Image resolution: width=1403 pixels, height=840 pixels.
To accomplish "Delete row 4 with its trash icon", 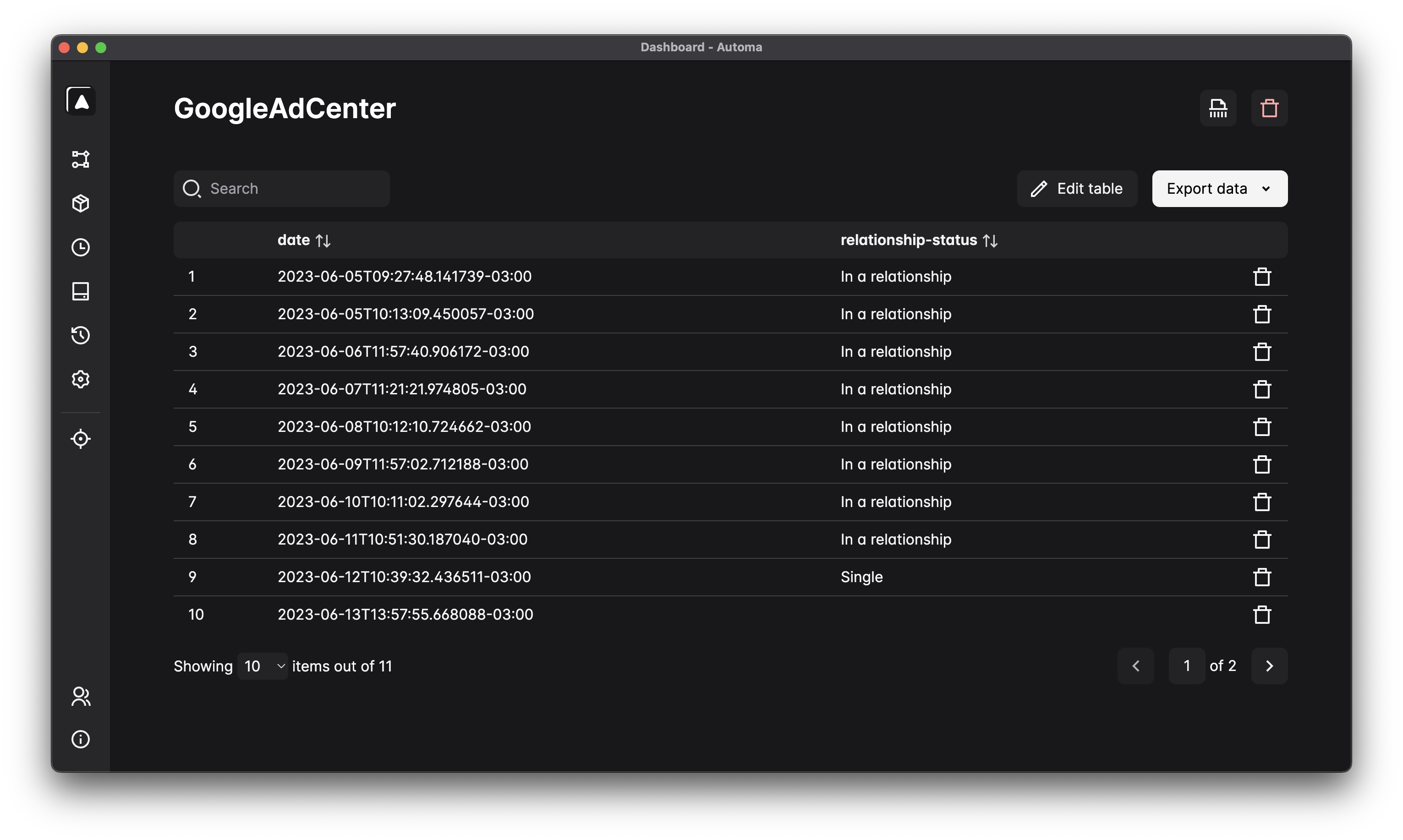I will point(1262,389).
